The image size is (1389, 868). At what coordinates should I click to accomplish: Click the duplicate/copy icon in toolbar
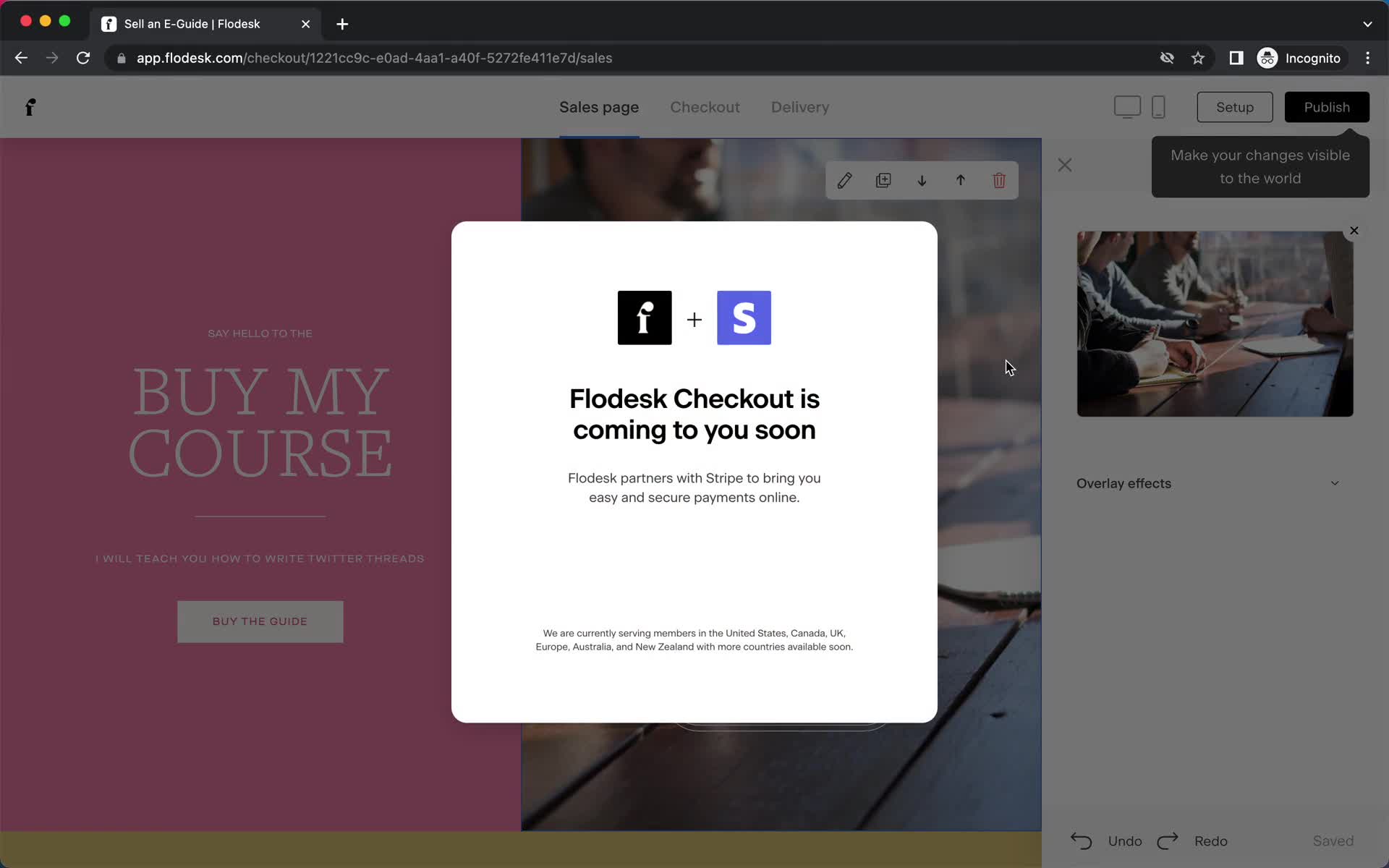(x=882, y=180)
